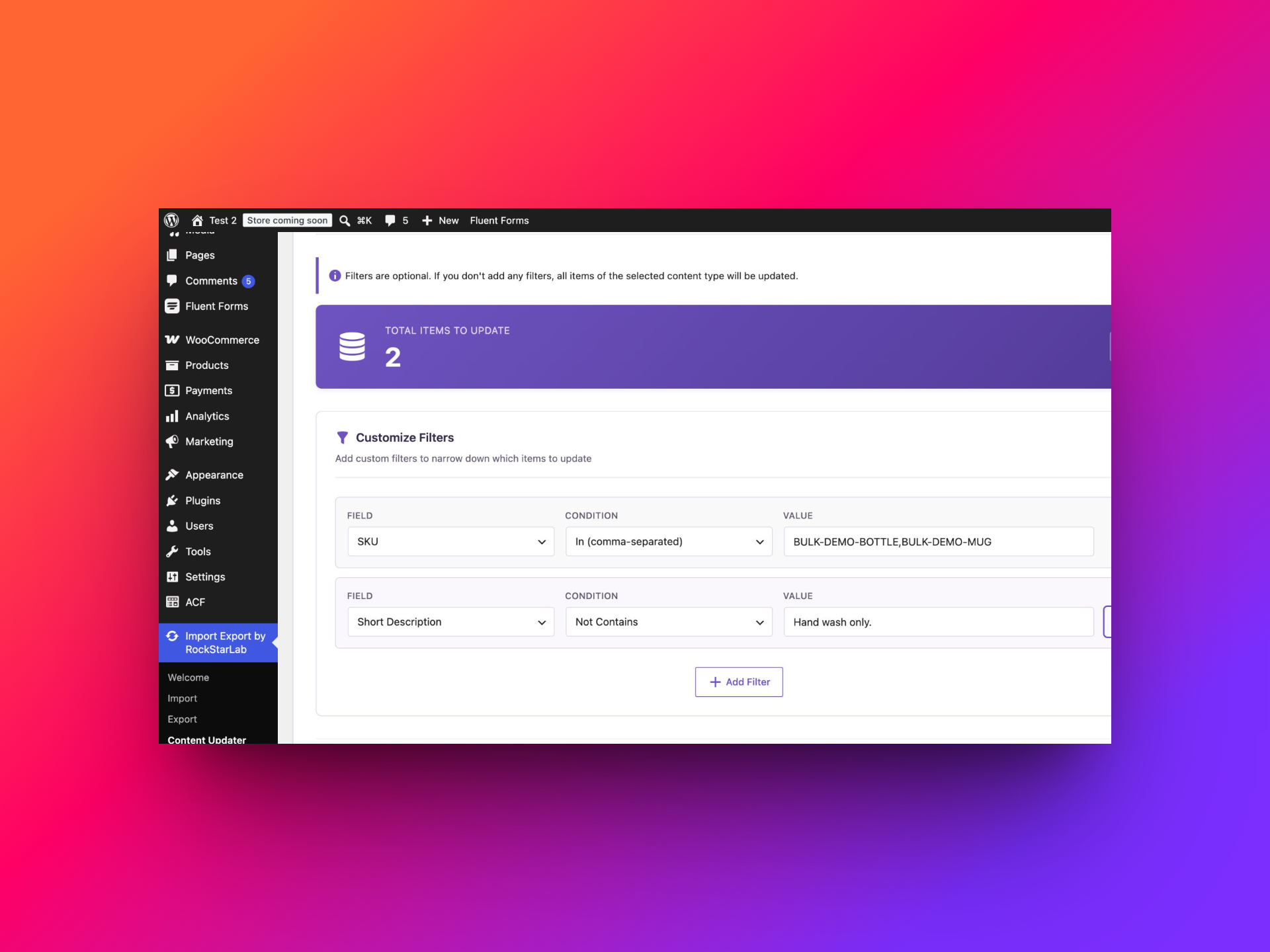Screen dimensions: 1270x952
Task: Click the Fluent Forms sidebar icon
Action: pos(172,306)
